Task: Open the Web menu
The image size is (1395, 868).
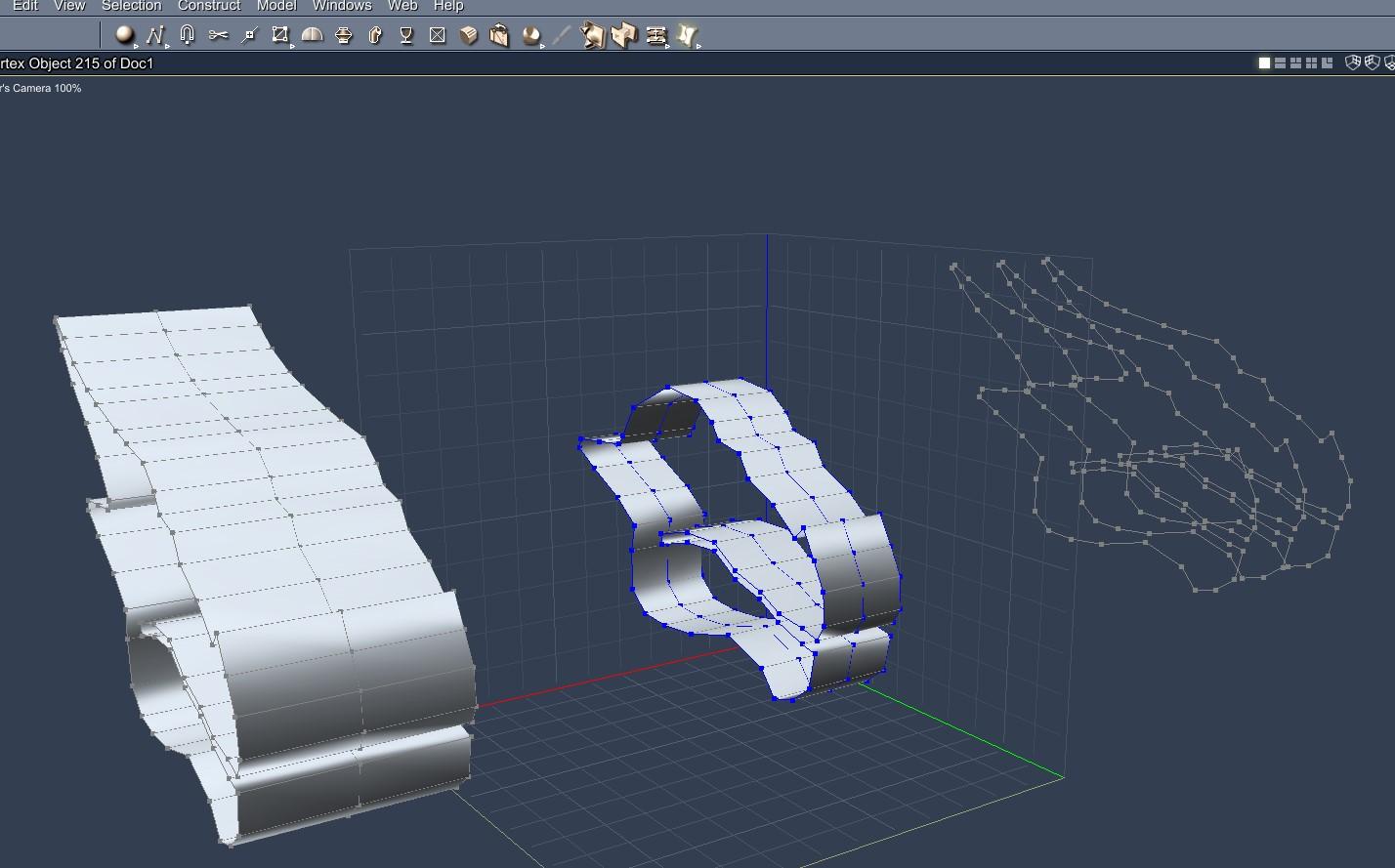Action: pos(402,6)
